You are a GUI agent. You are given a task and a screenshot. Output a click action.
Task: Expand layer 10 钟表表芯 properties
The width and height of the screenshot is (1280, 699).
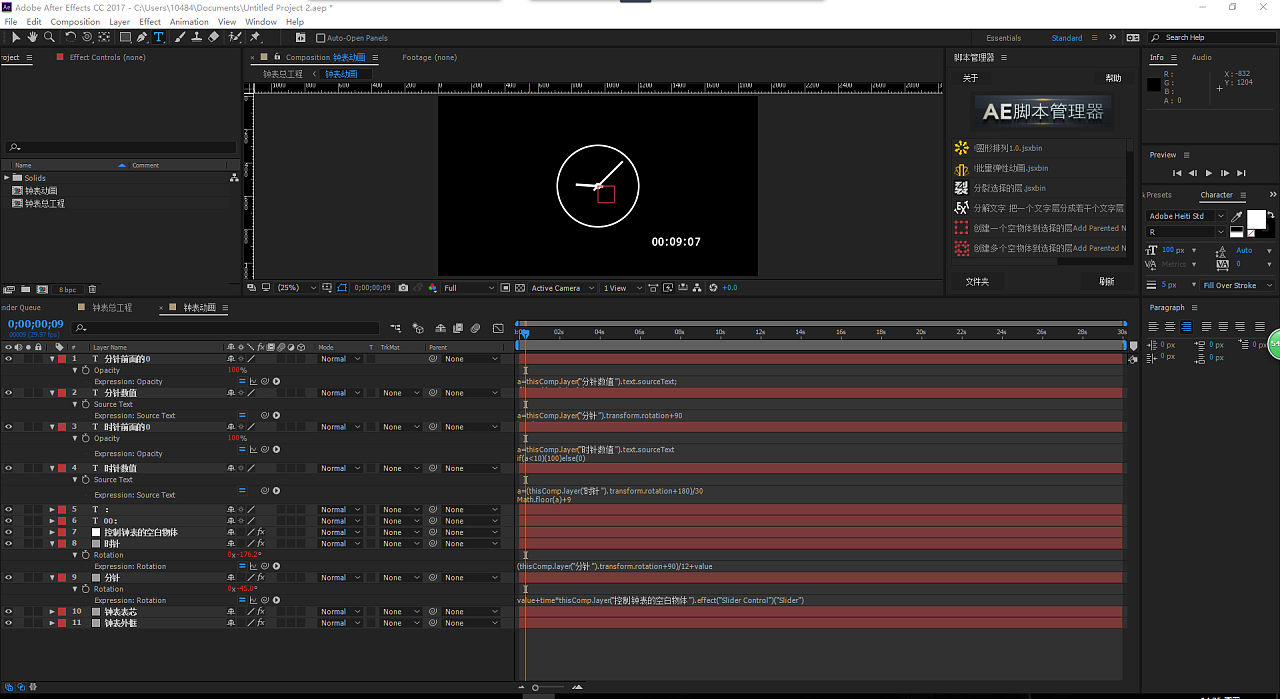click(x=52, y=611)
